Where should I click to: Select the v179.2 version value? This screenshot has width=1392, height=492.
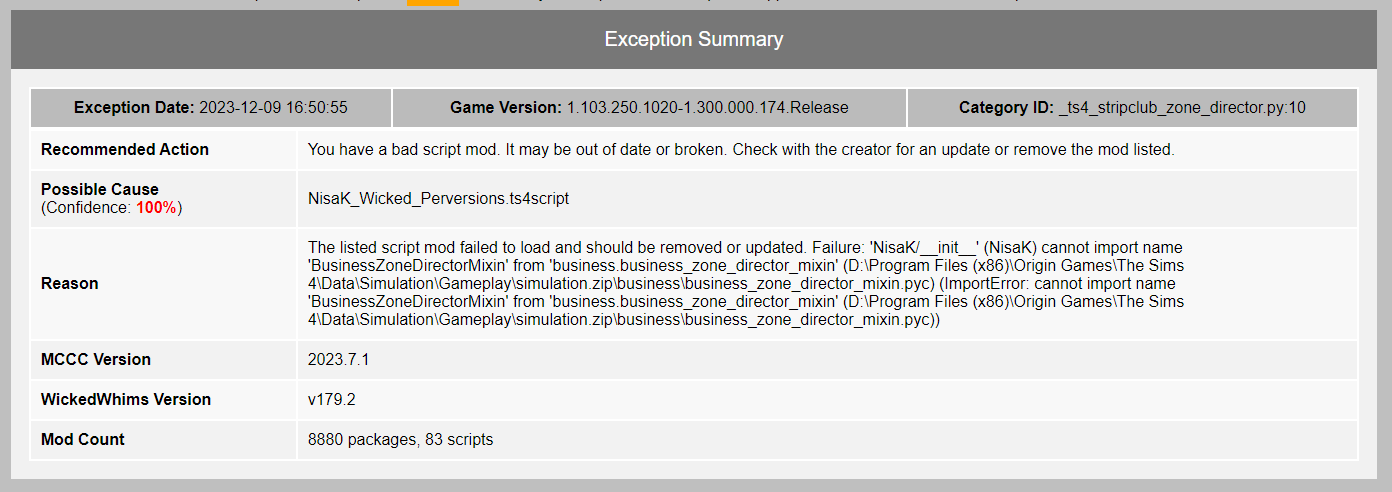click(x=332, y=399)
